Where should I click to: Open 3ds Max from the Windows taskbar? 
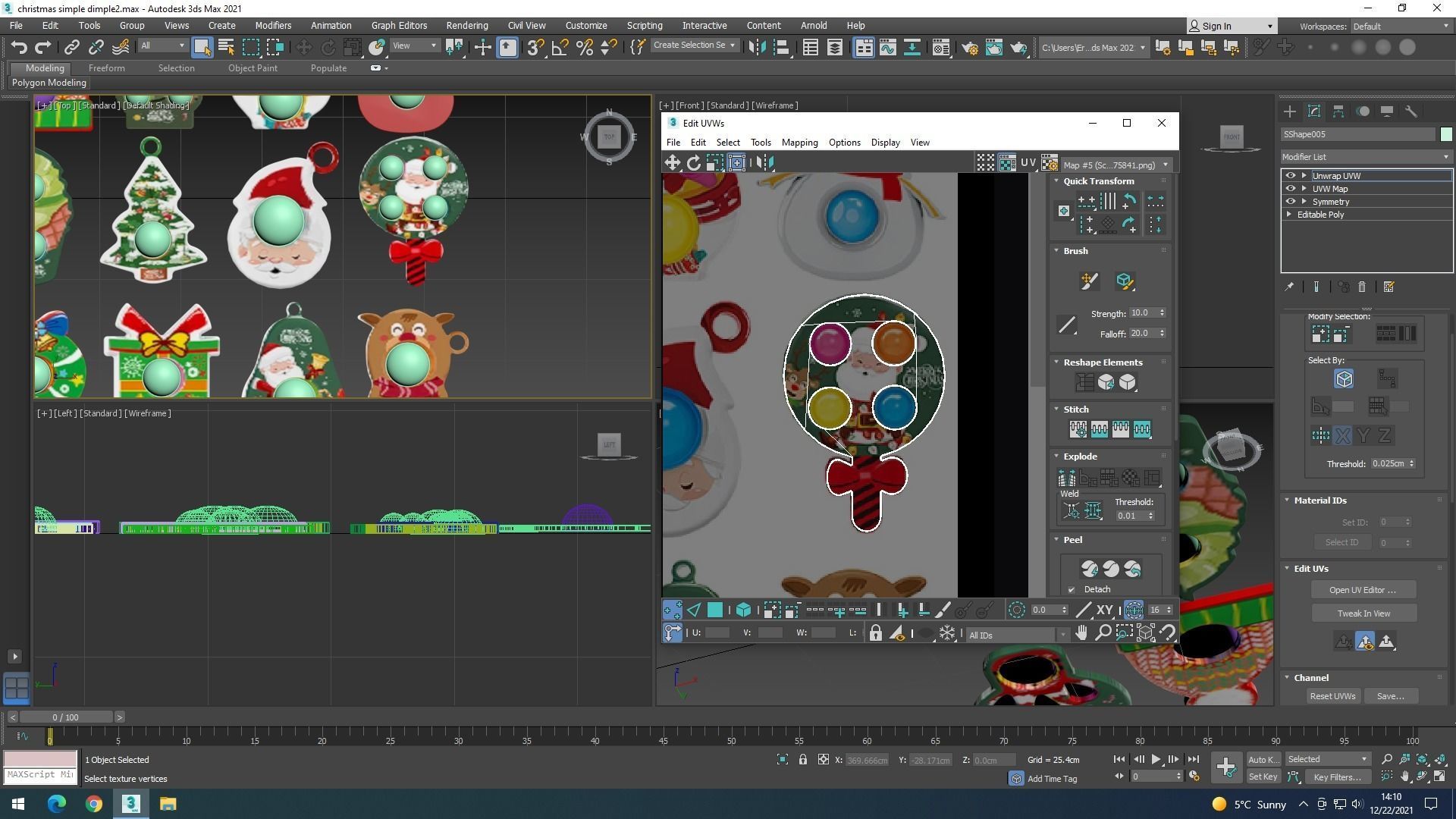pyautogui.click(x=130, y=804)
